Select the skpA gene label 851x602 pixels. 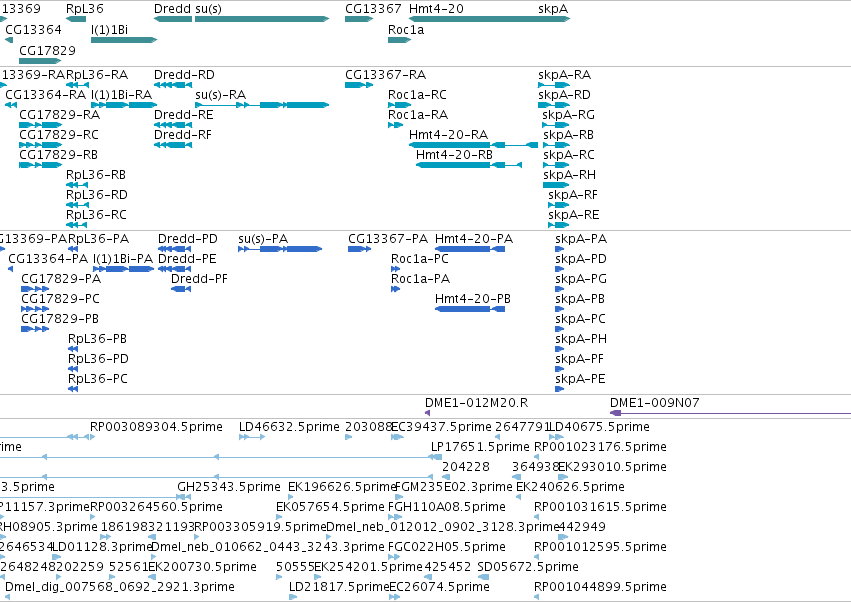point(553,9)
